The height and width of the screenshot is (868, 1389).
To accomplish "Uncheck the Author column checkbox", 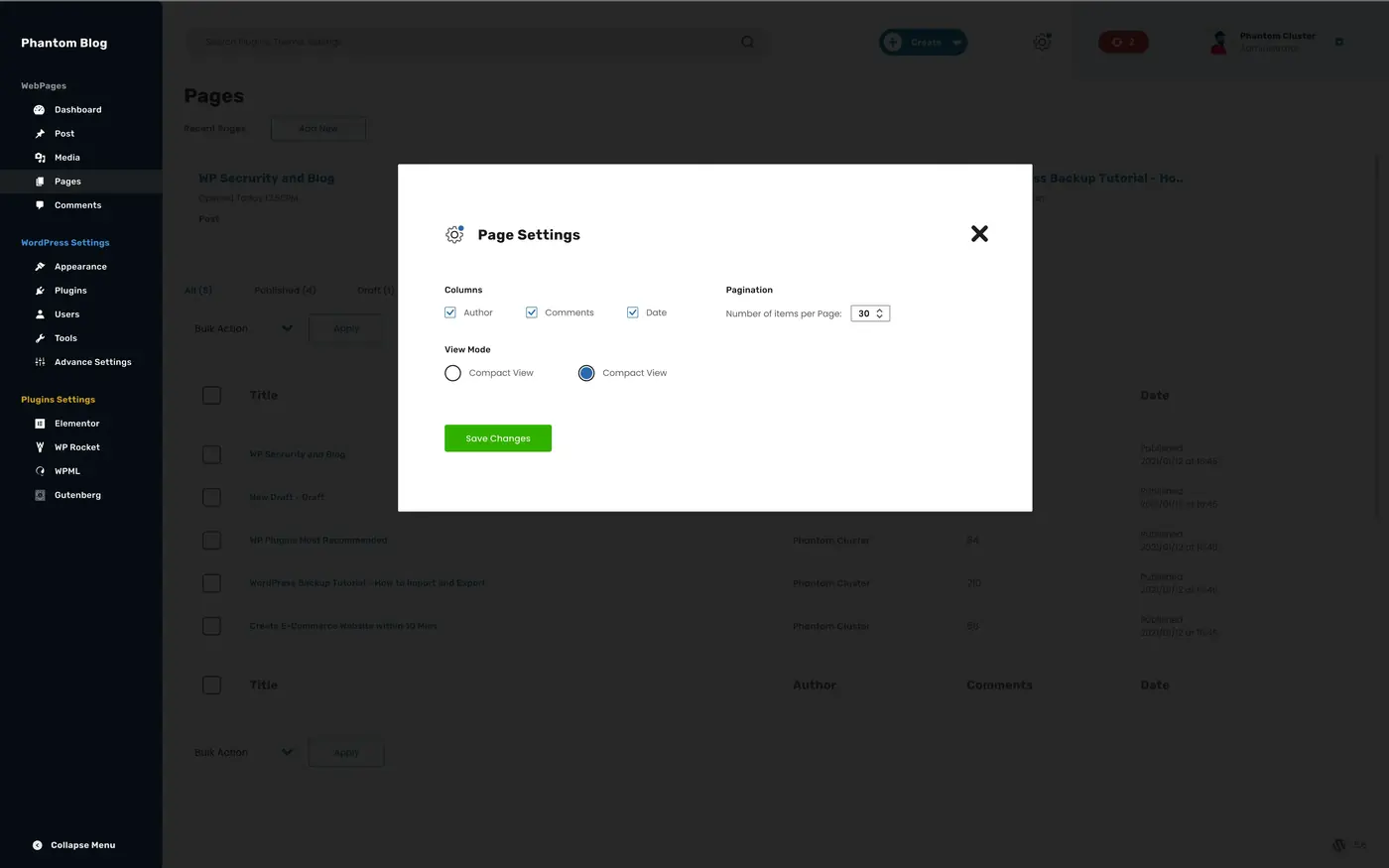I will [450, 312].
